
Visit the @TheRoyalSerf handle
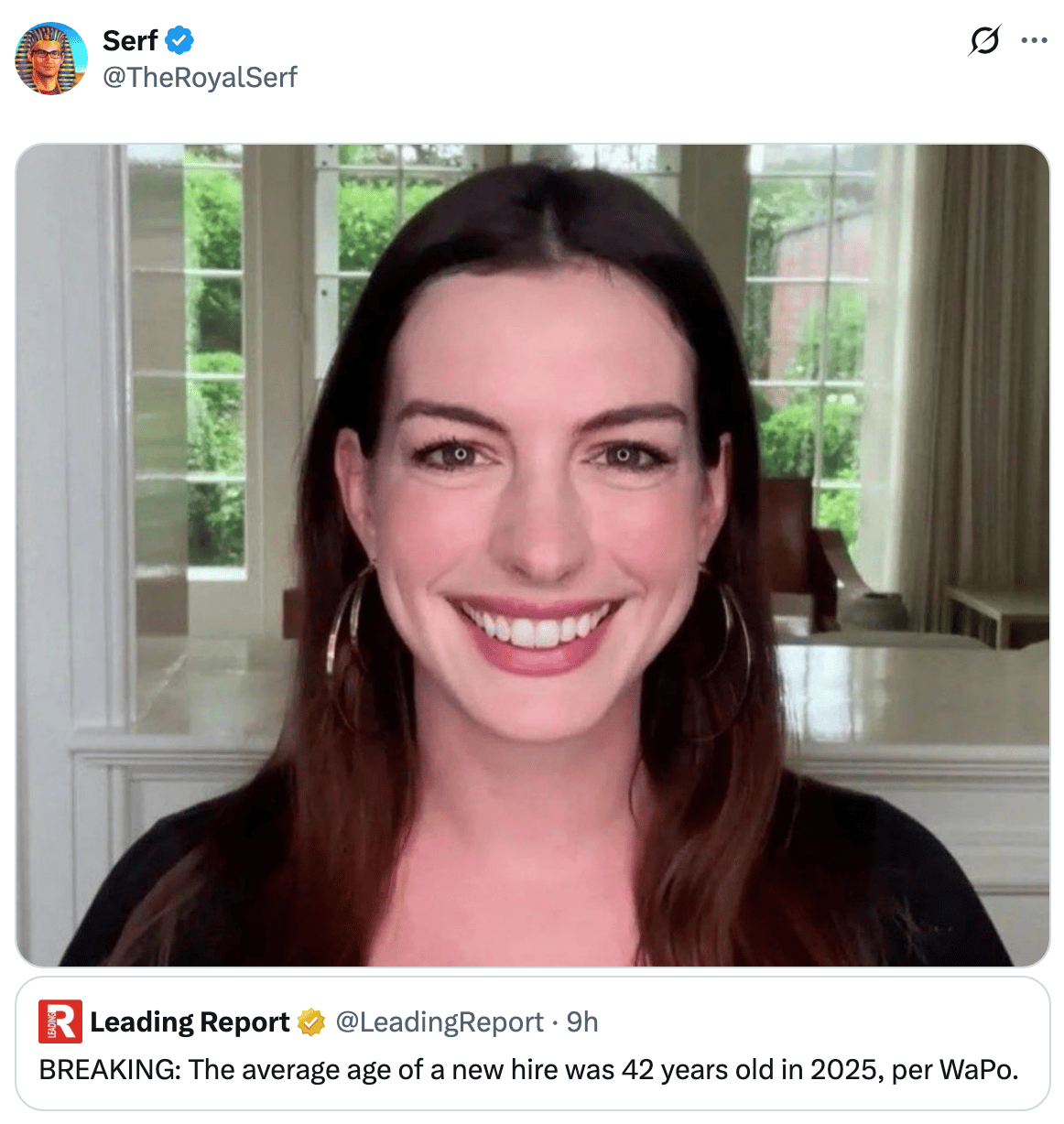point(200,77)
